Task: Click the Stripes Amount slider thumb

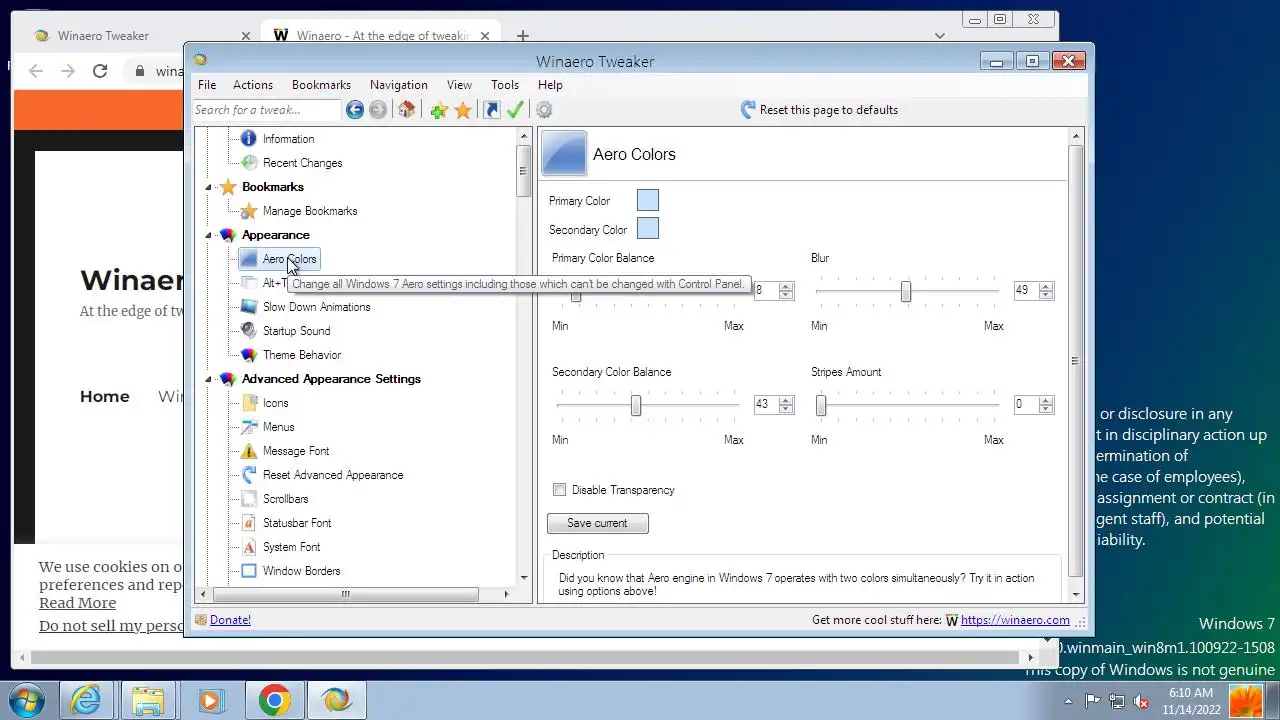Action: coord(821,405)
